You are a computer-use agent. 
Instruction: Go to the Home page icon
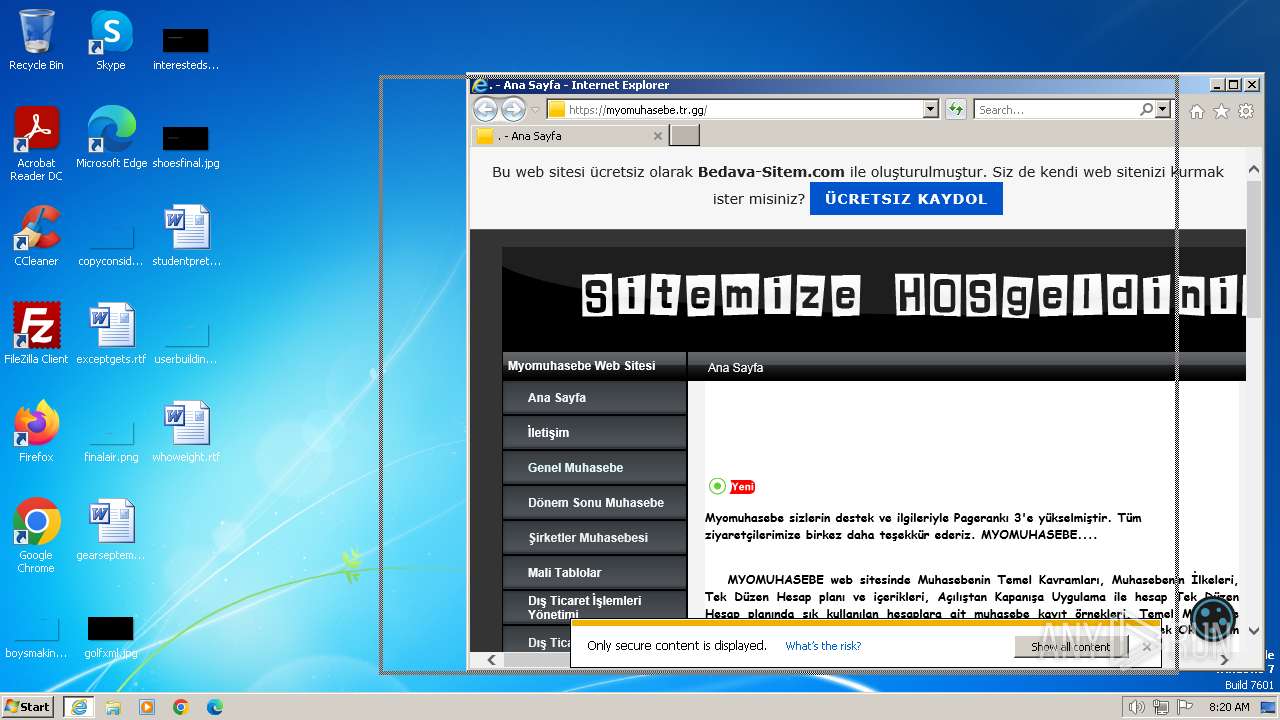[1197, 111]
